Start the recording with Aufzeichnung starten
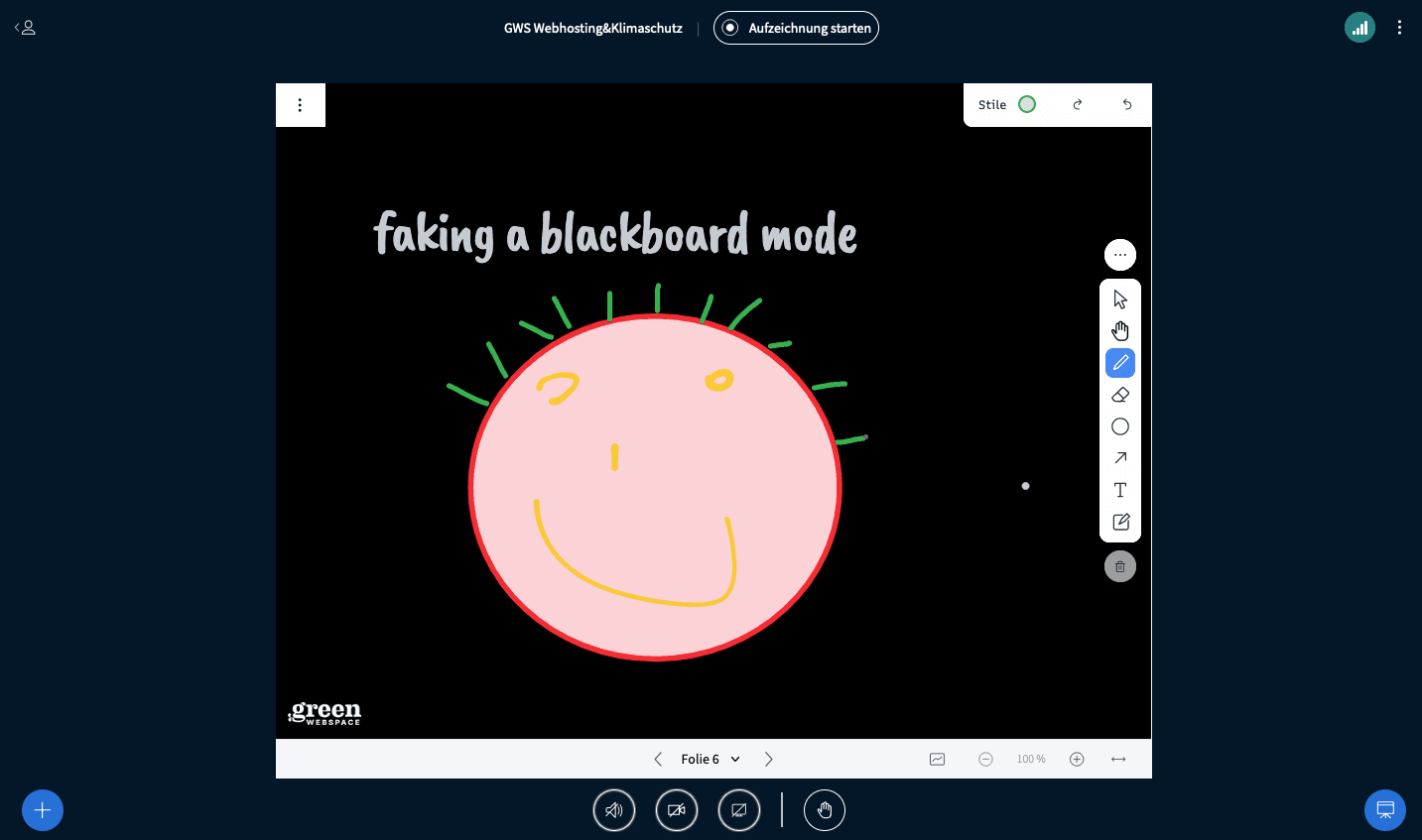 (796, 28)
